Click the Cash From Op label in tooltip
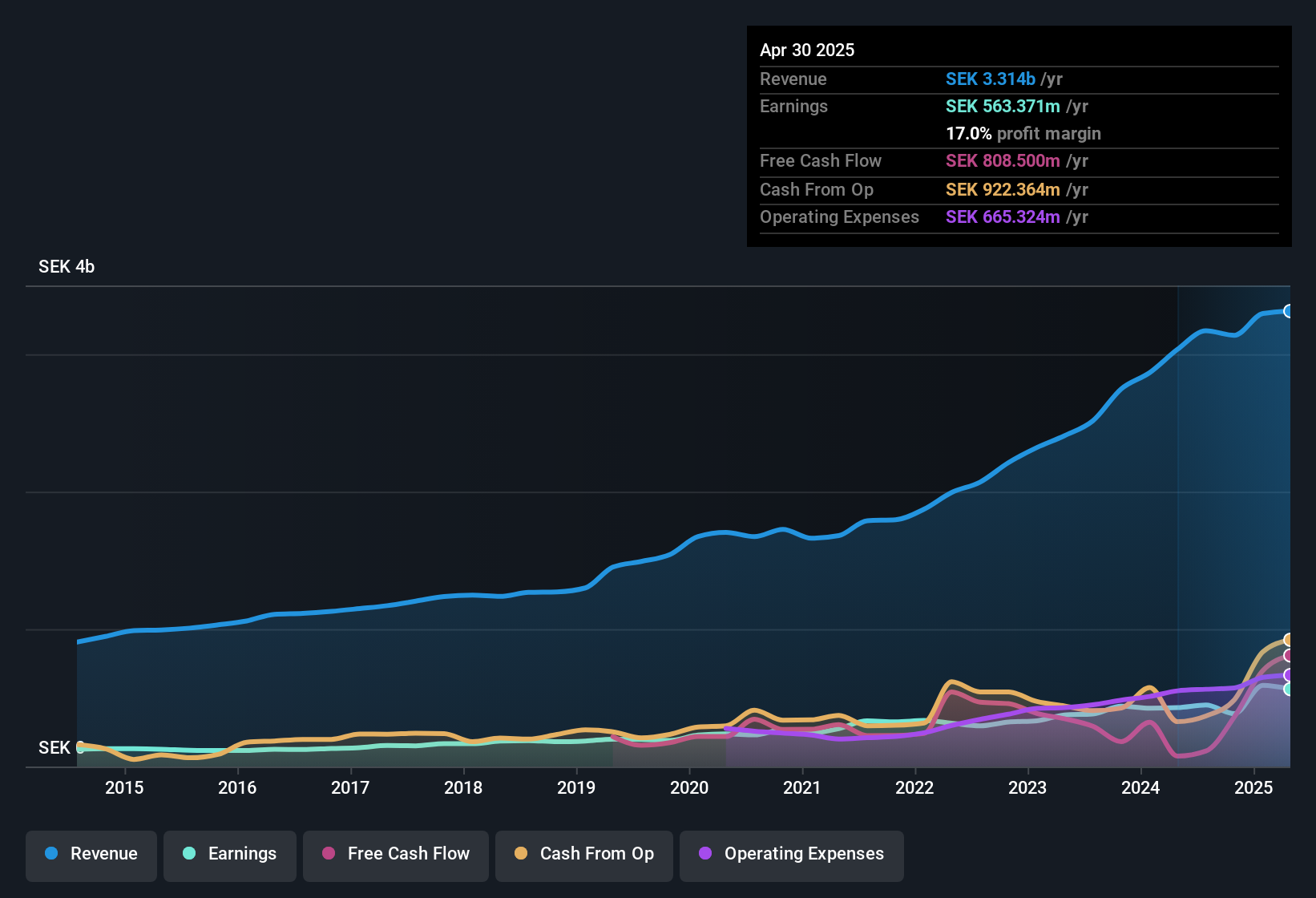Viewport: 1316px width, 898px height. (817, 190)
